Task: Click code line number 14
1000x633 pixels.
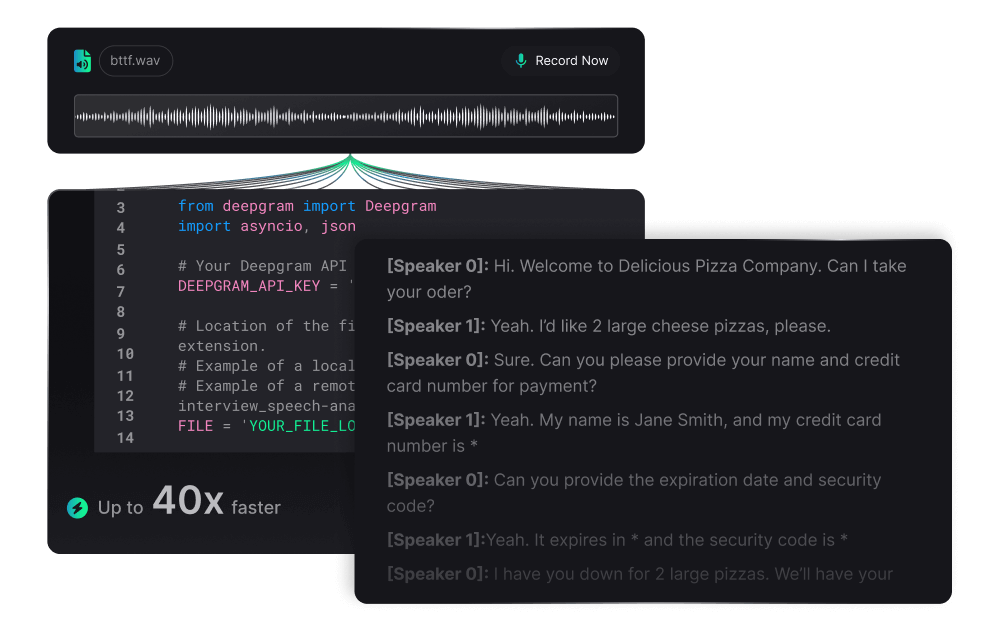Action: tap(125, 438)
